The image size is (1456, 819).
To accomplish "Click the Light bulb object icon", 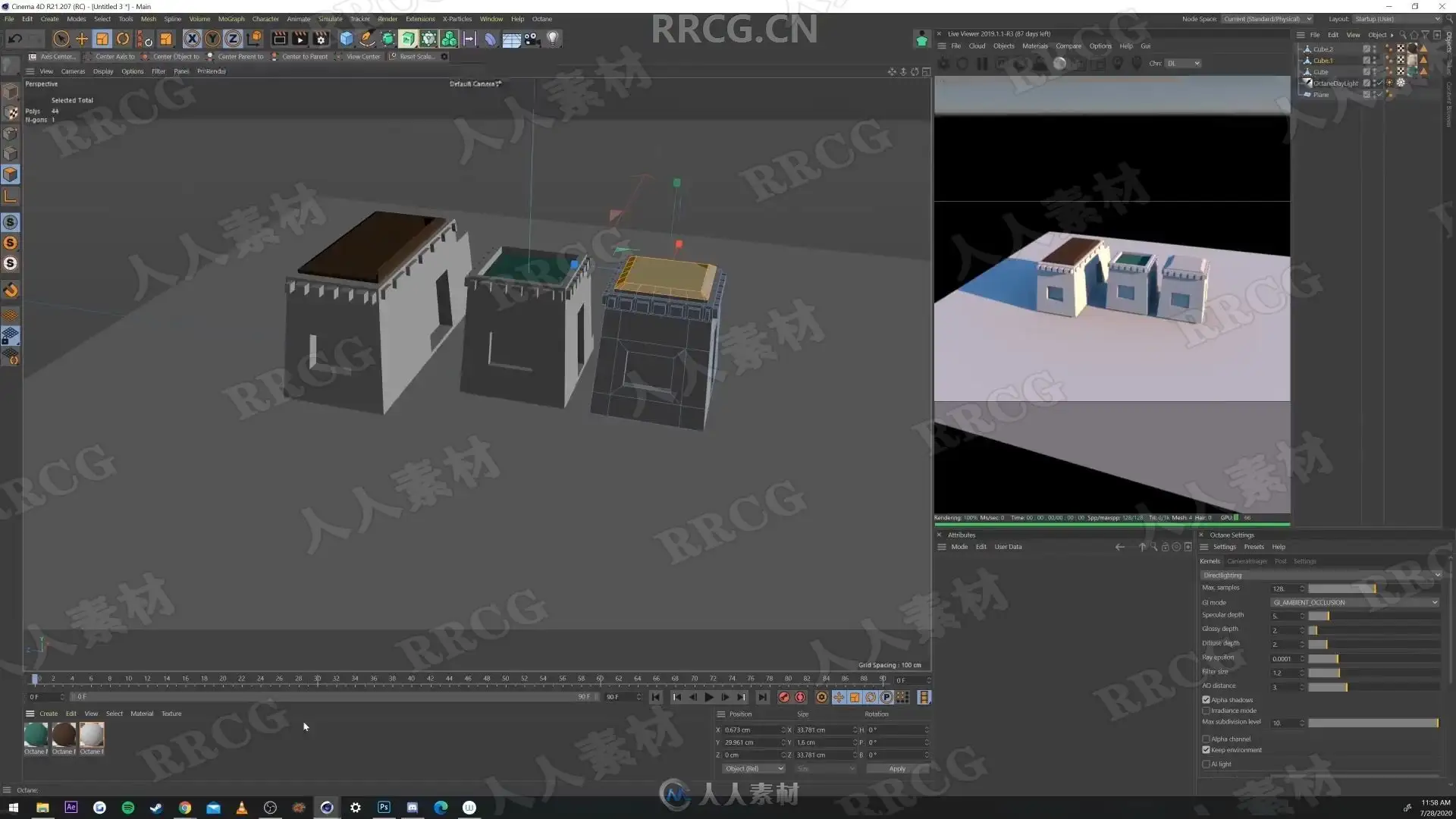I will pyautogui.click(x=553, y=39).
